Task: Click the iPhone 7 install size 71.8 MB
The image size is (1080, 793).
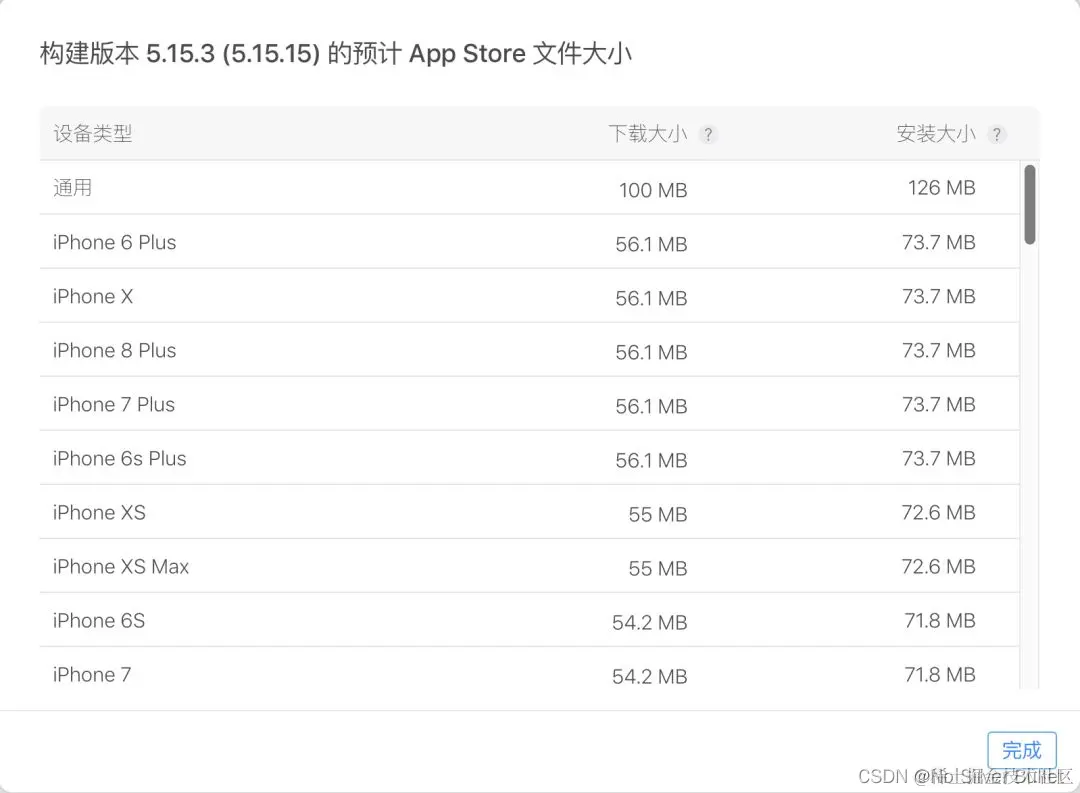Action: [940, 674]
